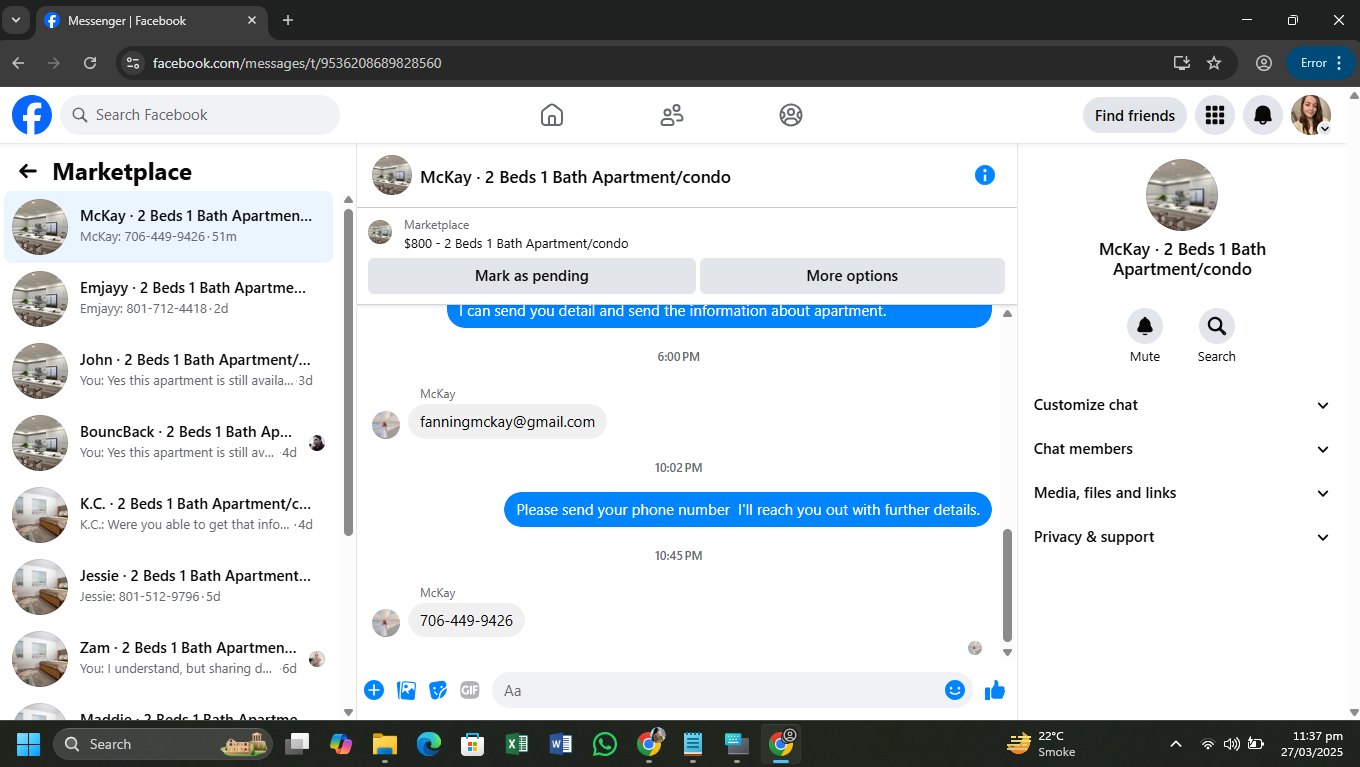1360x767 pixels.
Task: Bookmark this page with the star icon
Action: pyautogui.click(x=1214, y=63)
